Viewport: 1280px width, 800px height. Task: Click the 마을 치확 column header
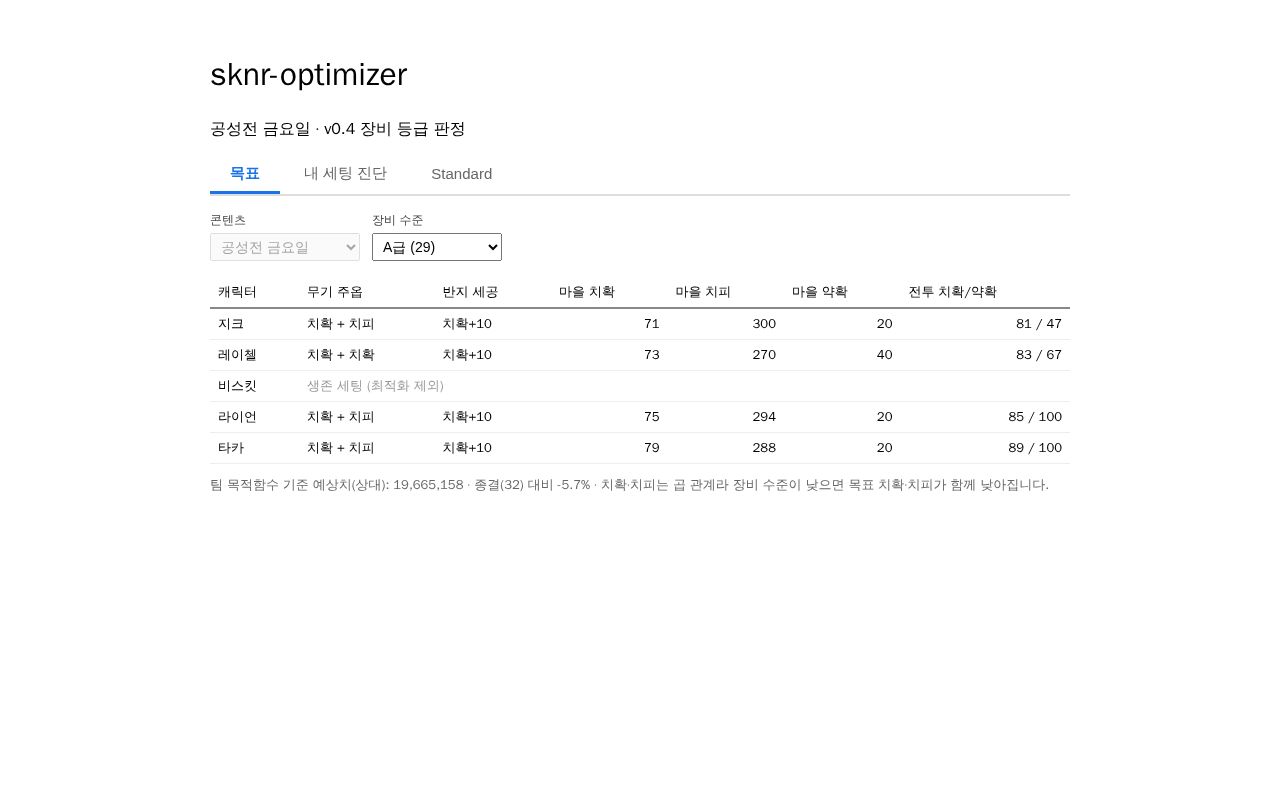587,292
